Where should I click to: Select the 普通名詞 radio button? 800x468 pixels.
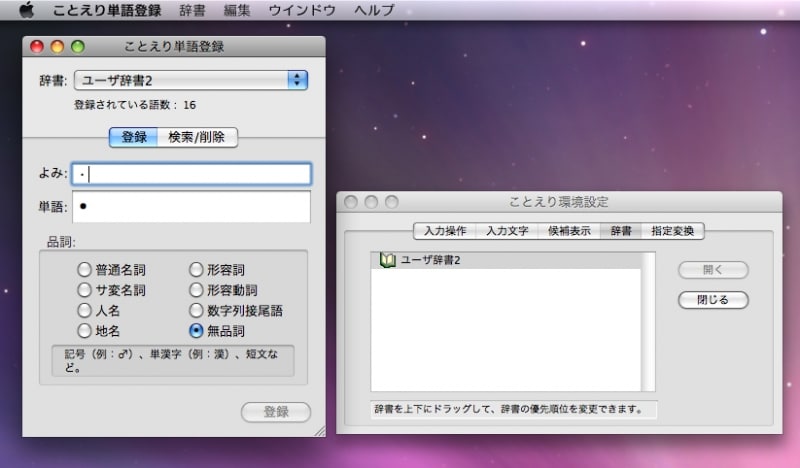(84, 269)
